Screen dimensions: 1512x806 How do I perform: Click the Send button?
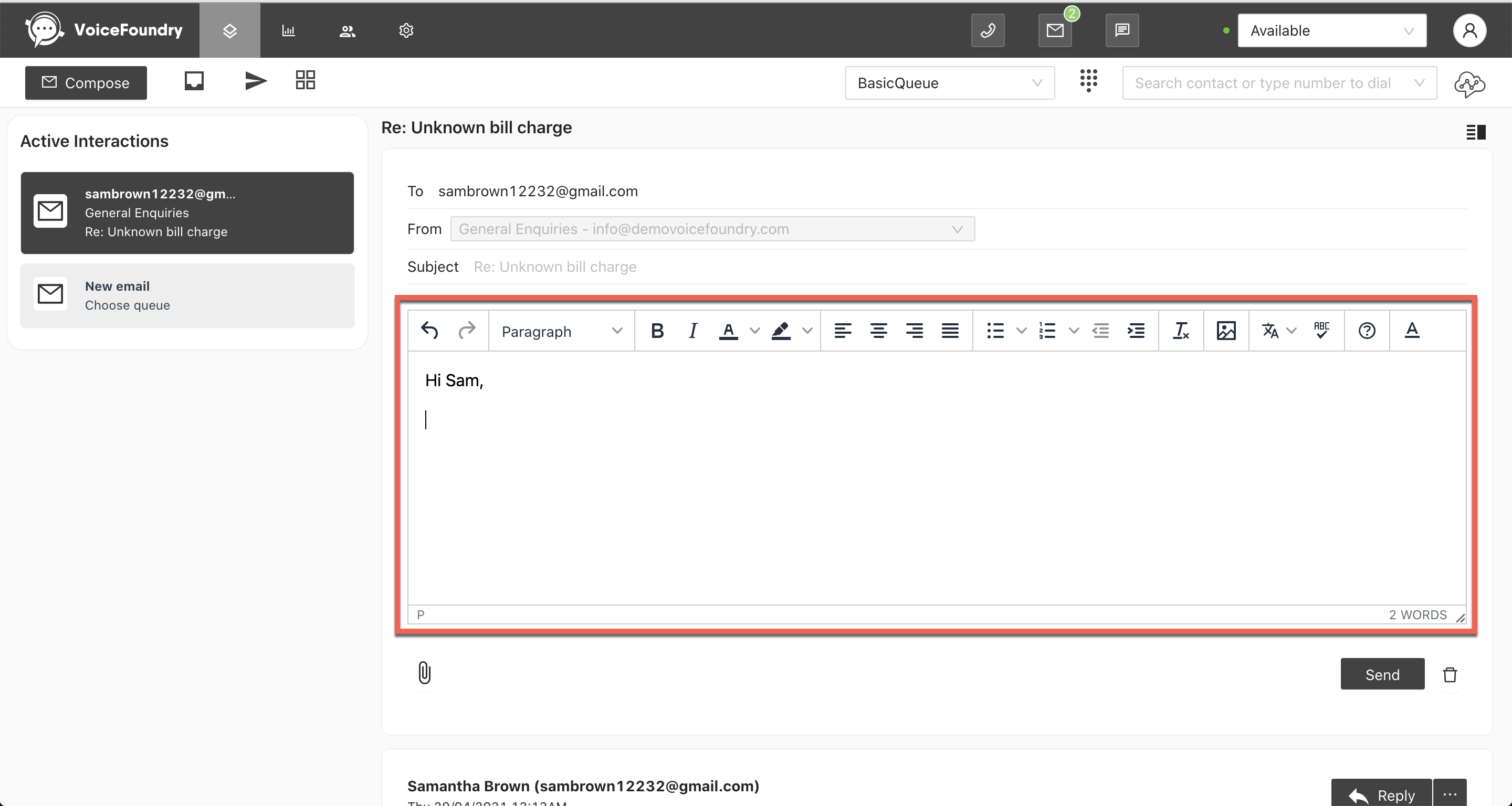point(1382,674)
